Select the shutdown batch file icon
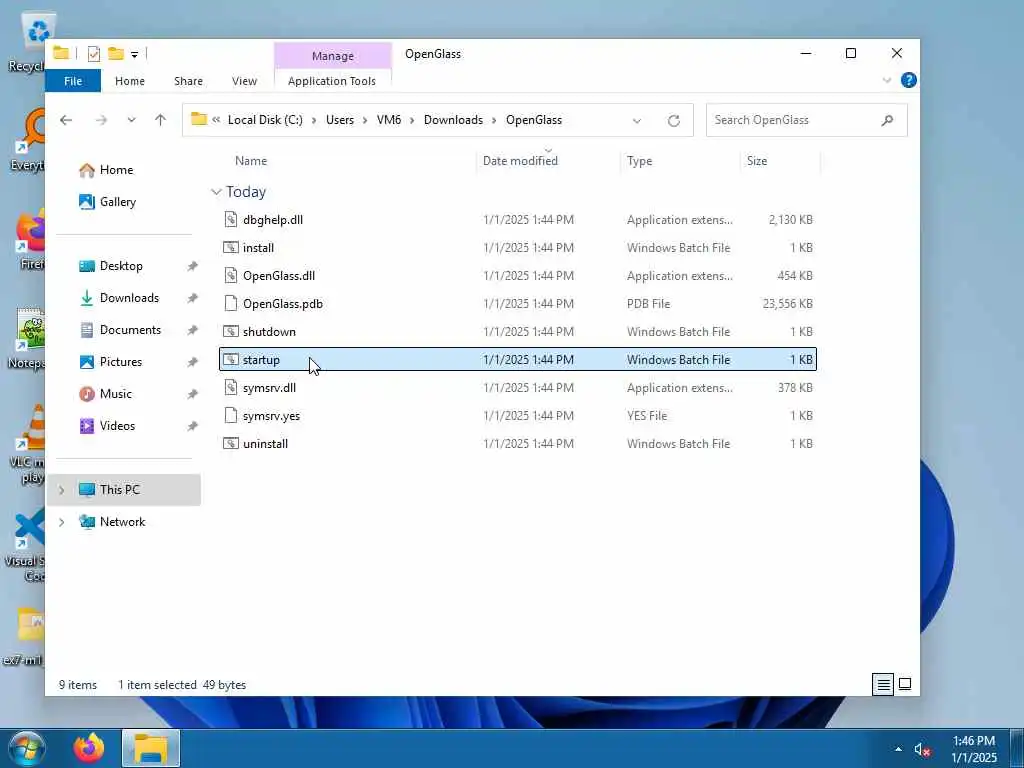This screenshot has width=1024, height=768. (x=231, y=332)
